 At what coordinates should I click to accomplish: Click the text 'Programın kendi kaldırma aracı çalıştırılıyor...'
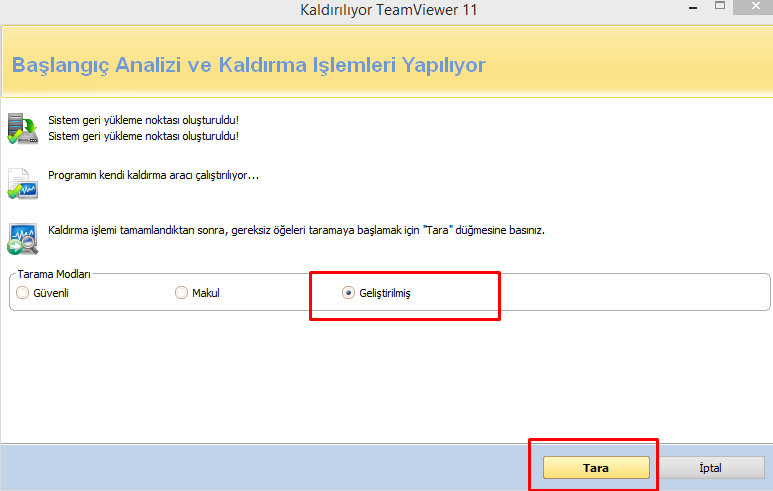[153, 175]
